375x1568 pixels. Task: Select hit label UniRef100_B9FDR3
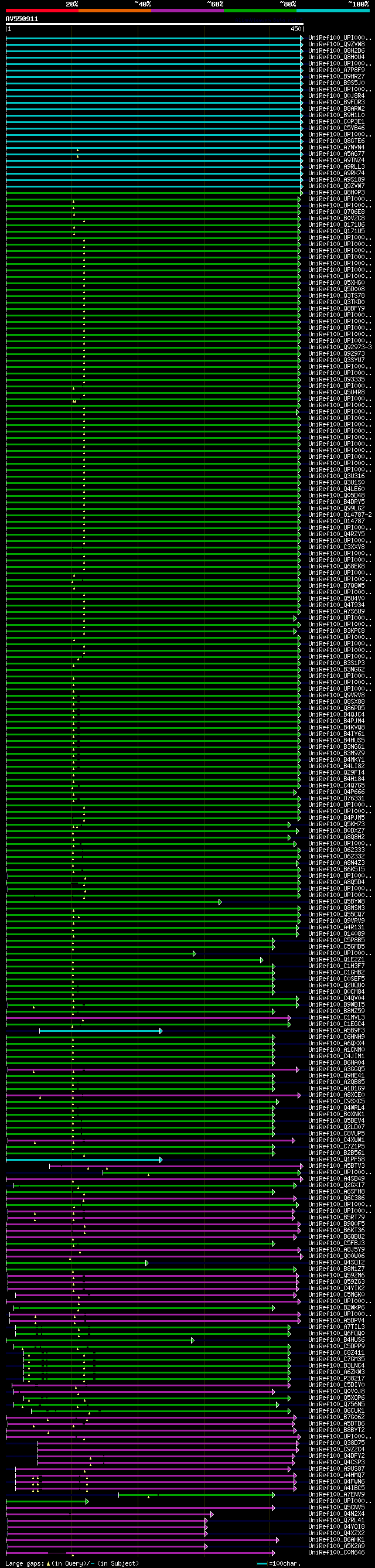click(337, 103)
